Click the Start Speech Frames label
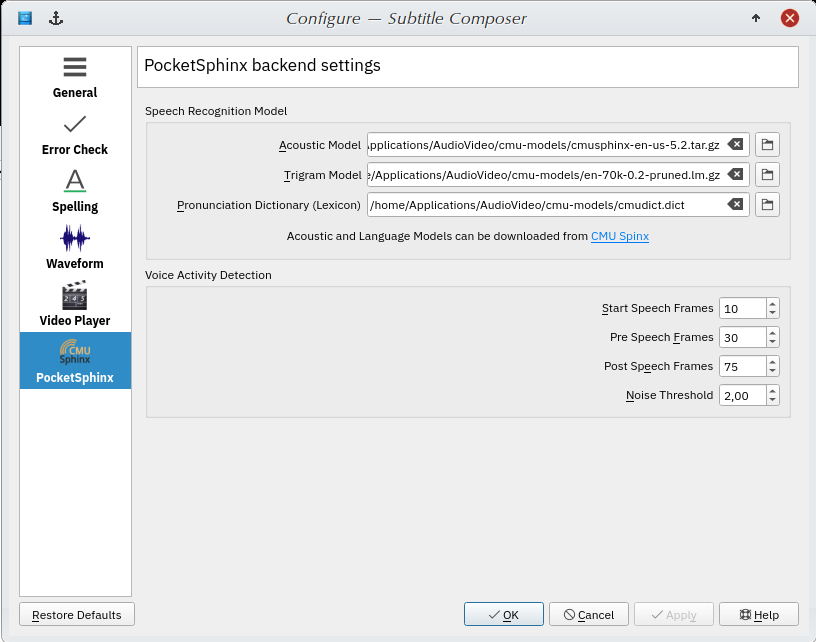Viewport: 816px width, 642px height. pyautogui.click(x=657, y=309)
